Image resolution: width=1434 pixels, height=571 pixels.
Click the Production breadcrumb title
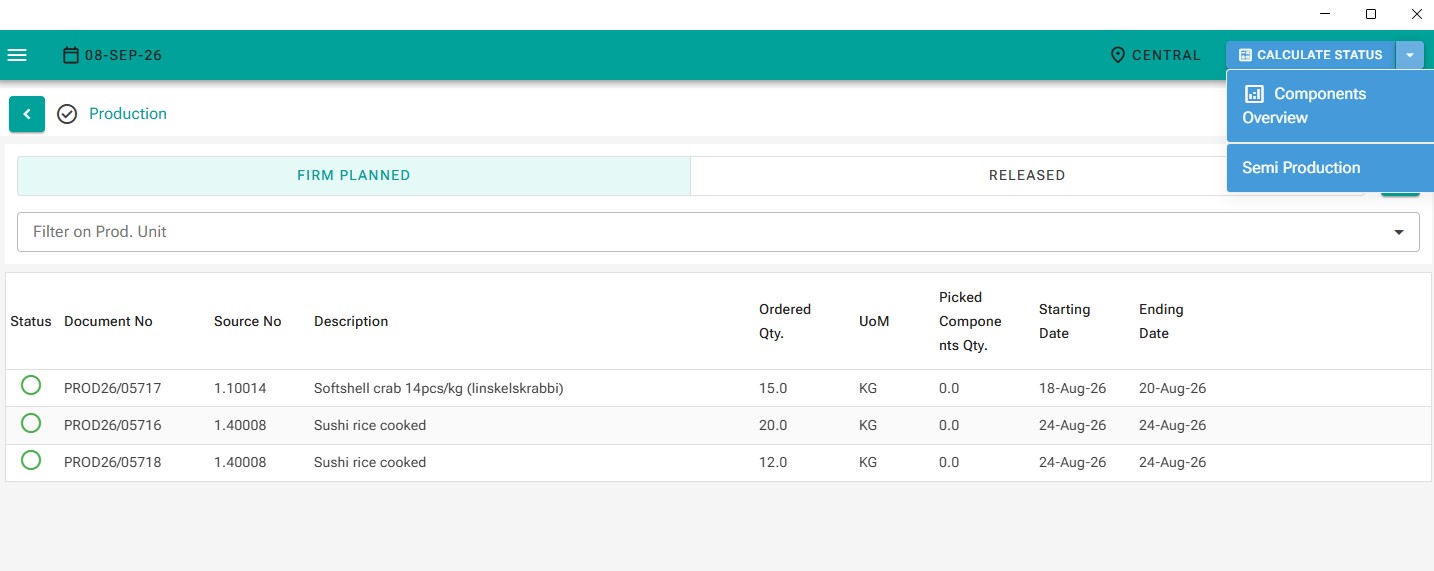pos(128,114)
